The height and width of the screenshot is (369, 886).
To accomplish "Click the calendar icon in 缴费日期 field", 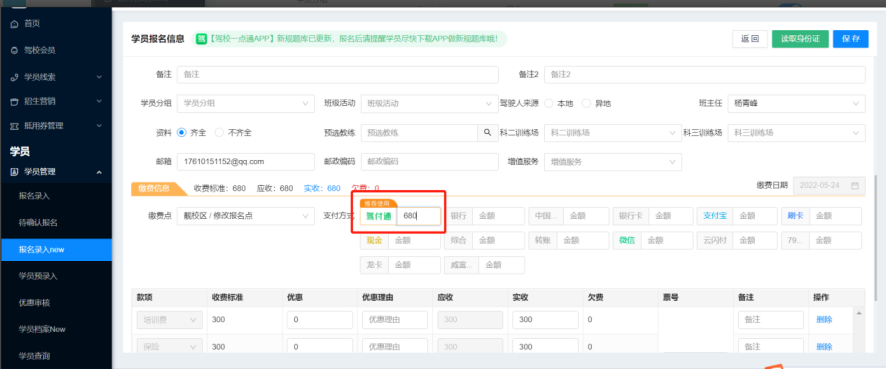I will pyautogui.click(x=855, y=185).
